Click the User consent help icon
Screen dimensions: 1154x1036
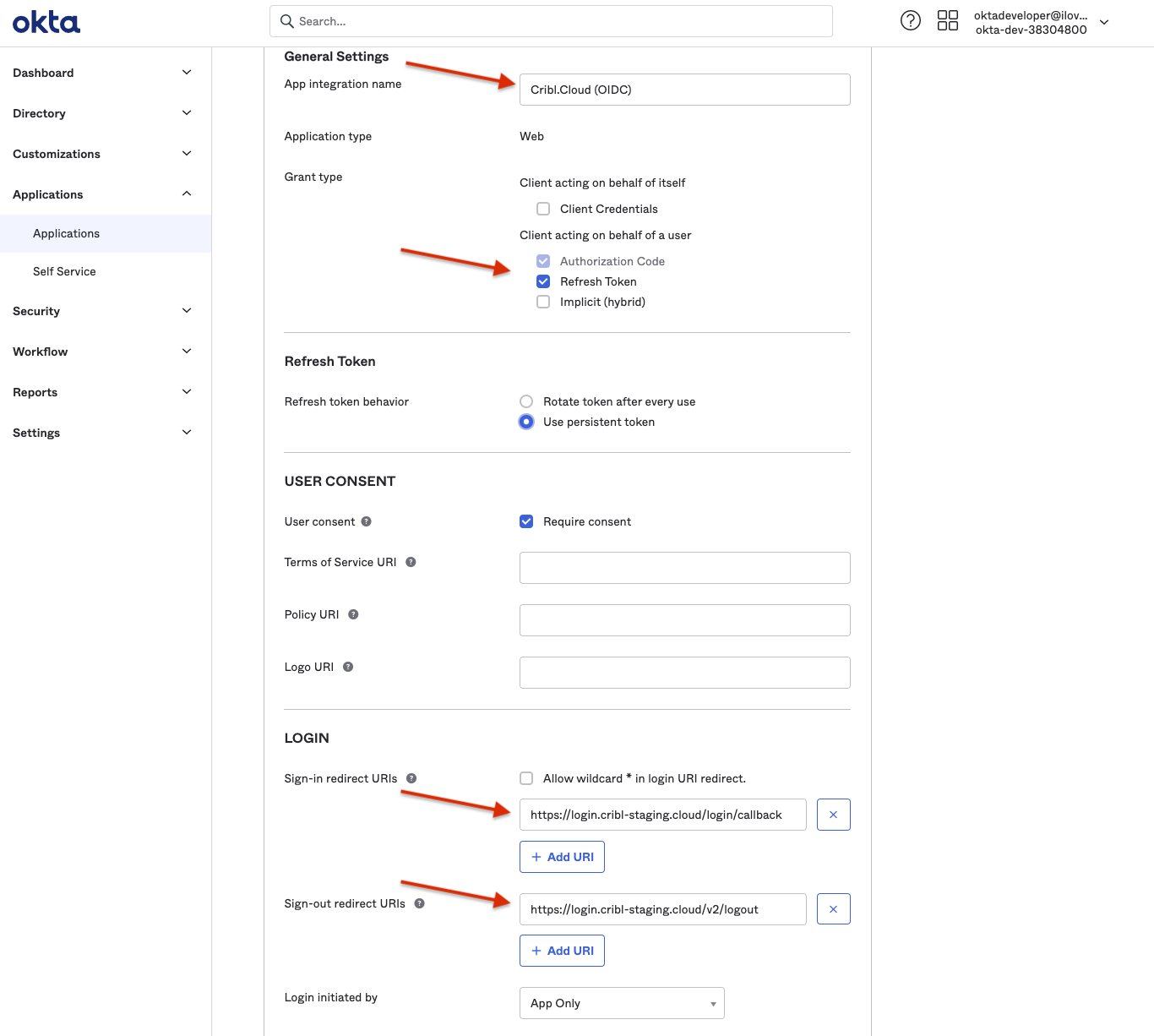click(x=367, y=521)
